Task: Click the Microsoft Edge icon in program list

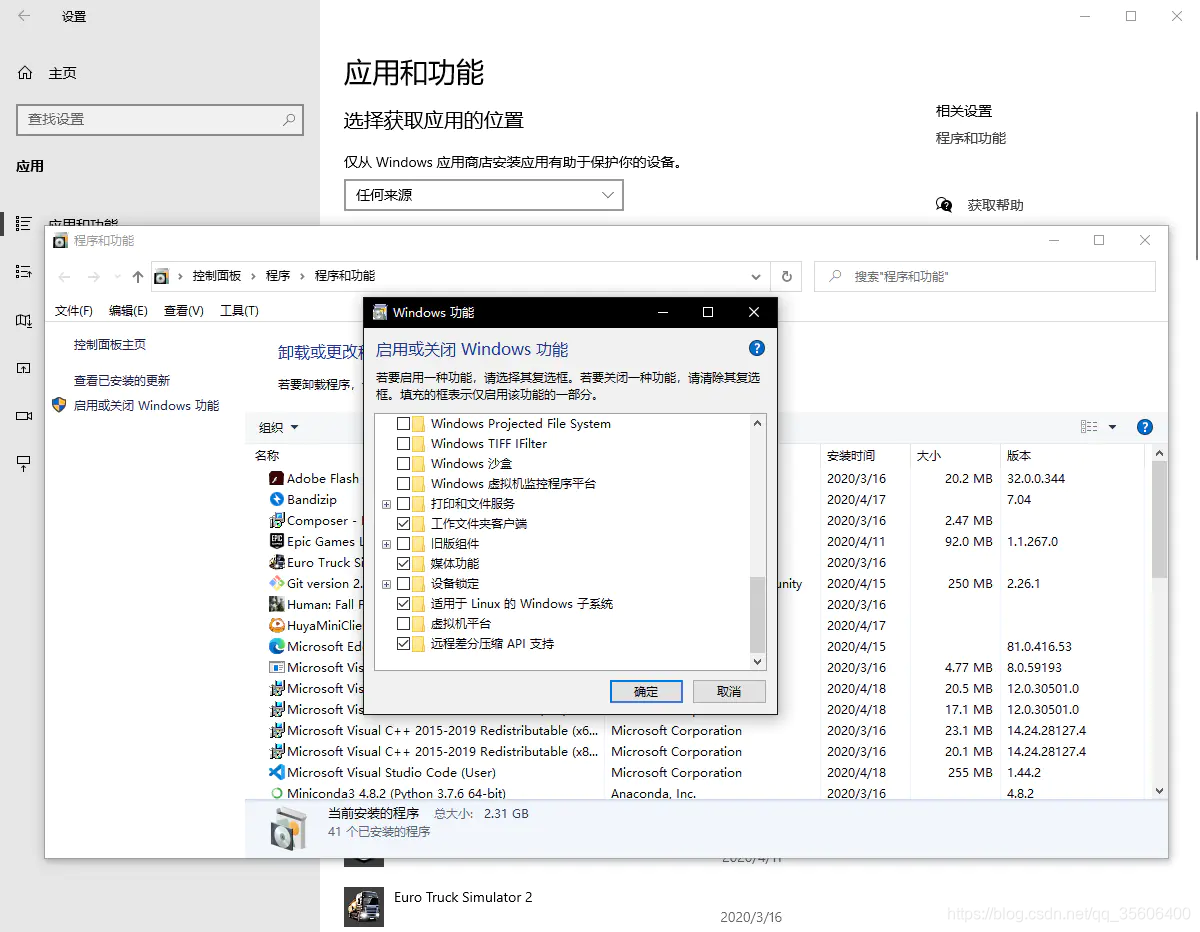Action: (x=276, y=646)
